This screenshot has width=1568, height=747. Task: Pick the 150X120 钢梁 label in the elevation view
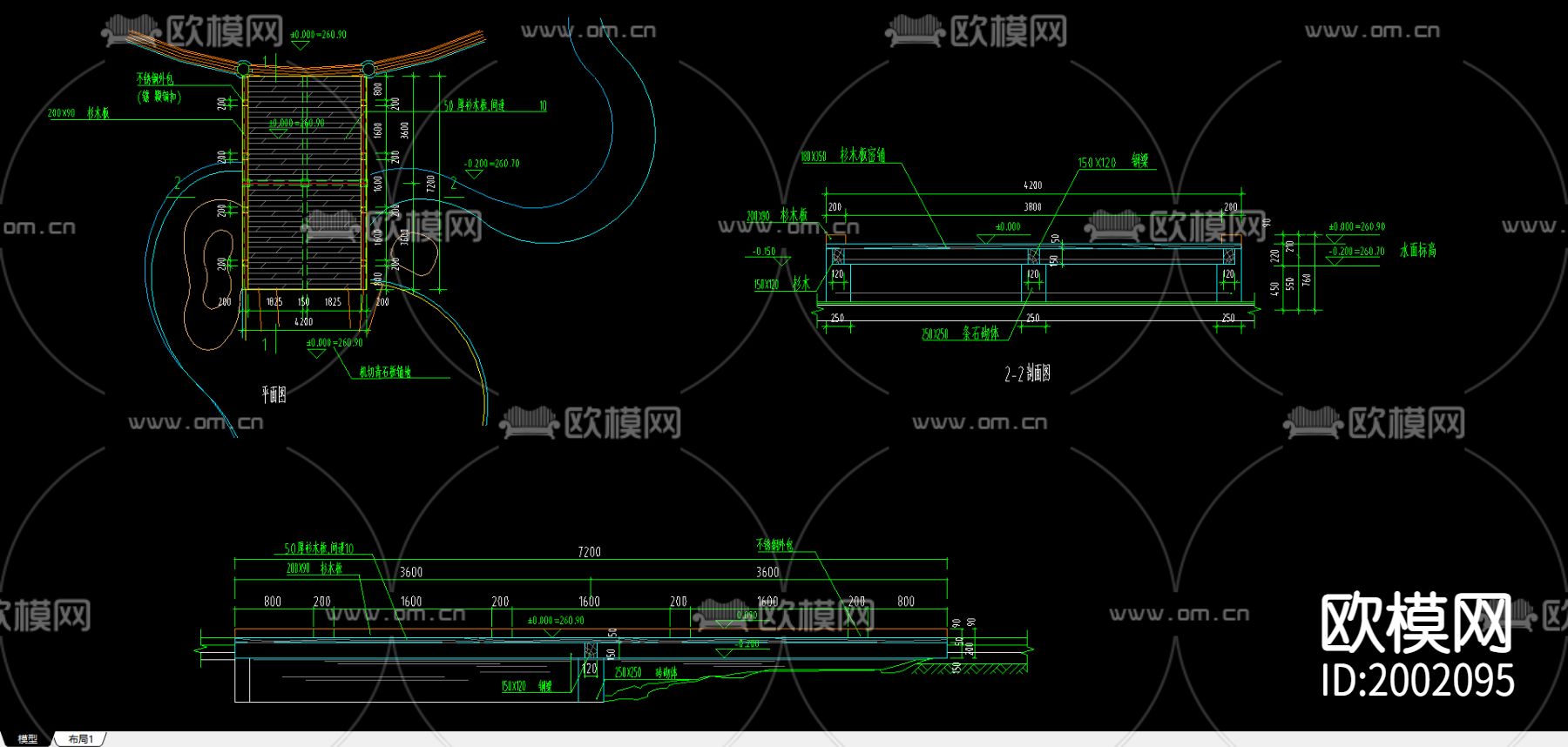527,686
